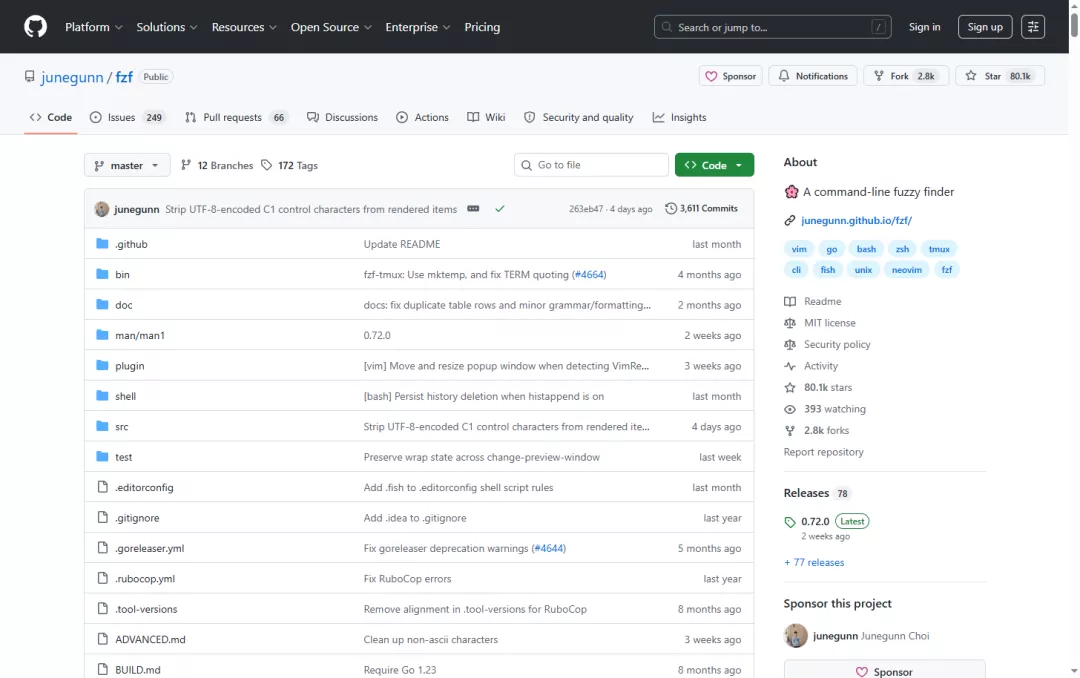Click the tag icon next to 172 Tags
Viewport: 1080px width, 678px height.
(x=267, y=165)
